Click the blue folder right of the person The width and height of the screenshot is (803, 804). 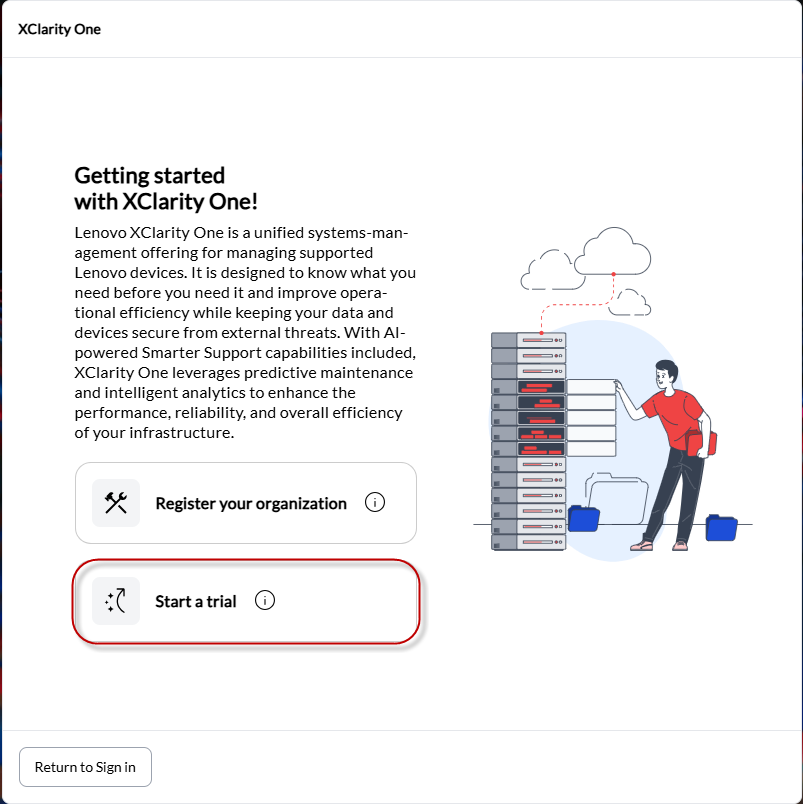(721, 526)
